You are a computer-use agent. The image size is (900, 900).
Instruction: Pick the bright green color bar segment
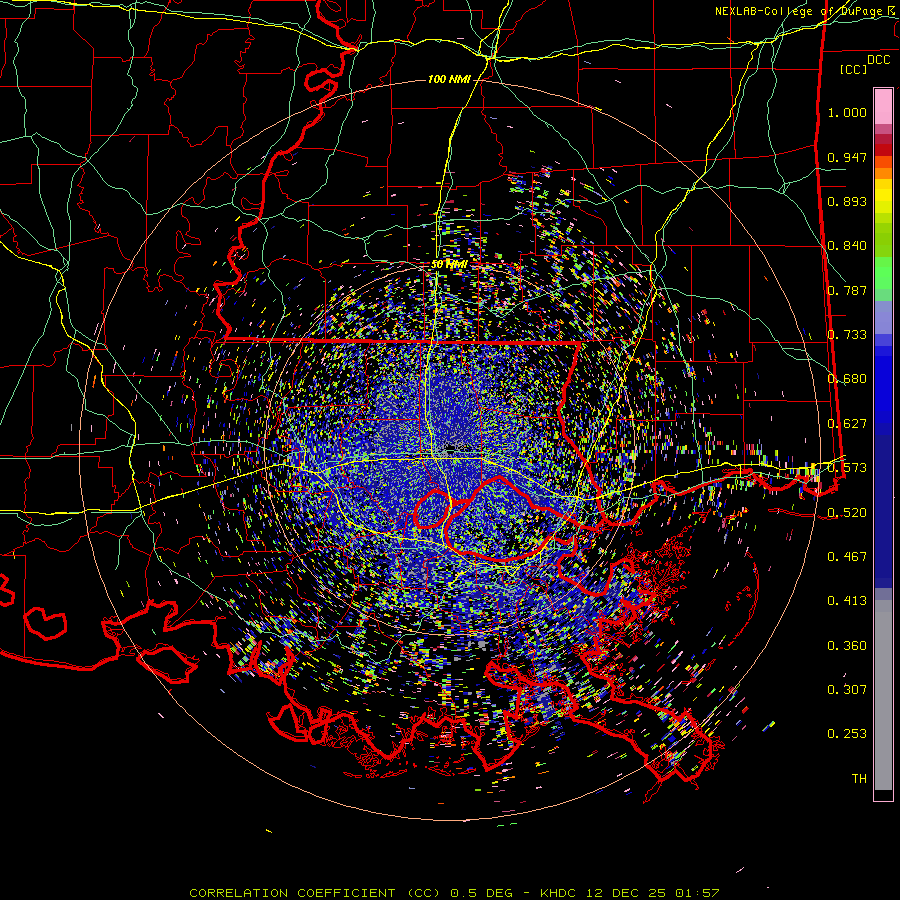click(x=883, y=273)
